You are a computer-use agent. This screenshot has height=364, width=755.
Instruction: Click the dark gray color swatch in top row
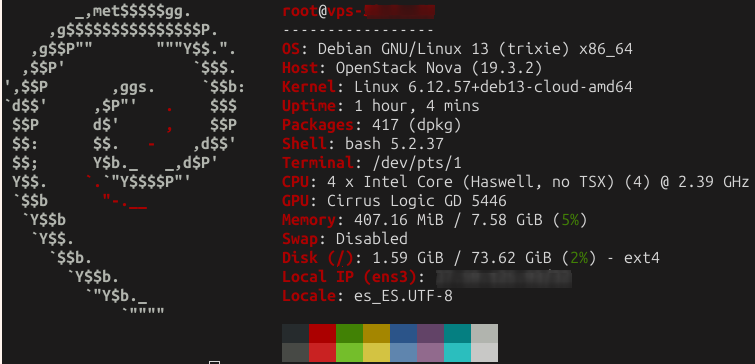pyautogui.click(x=295, y=333)
